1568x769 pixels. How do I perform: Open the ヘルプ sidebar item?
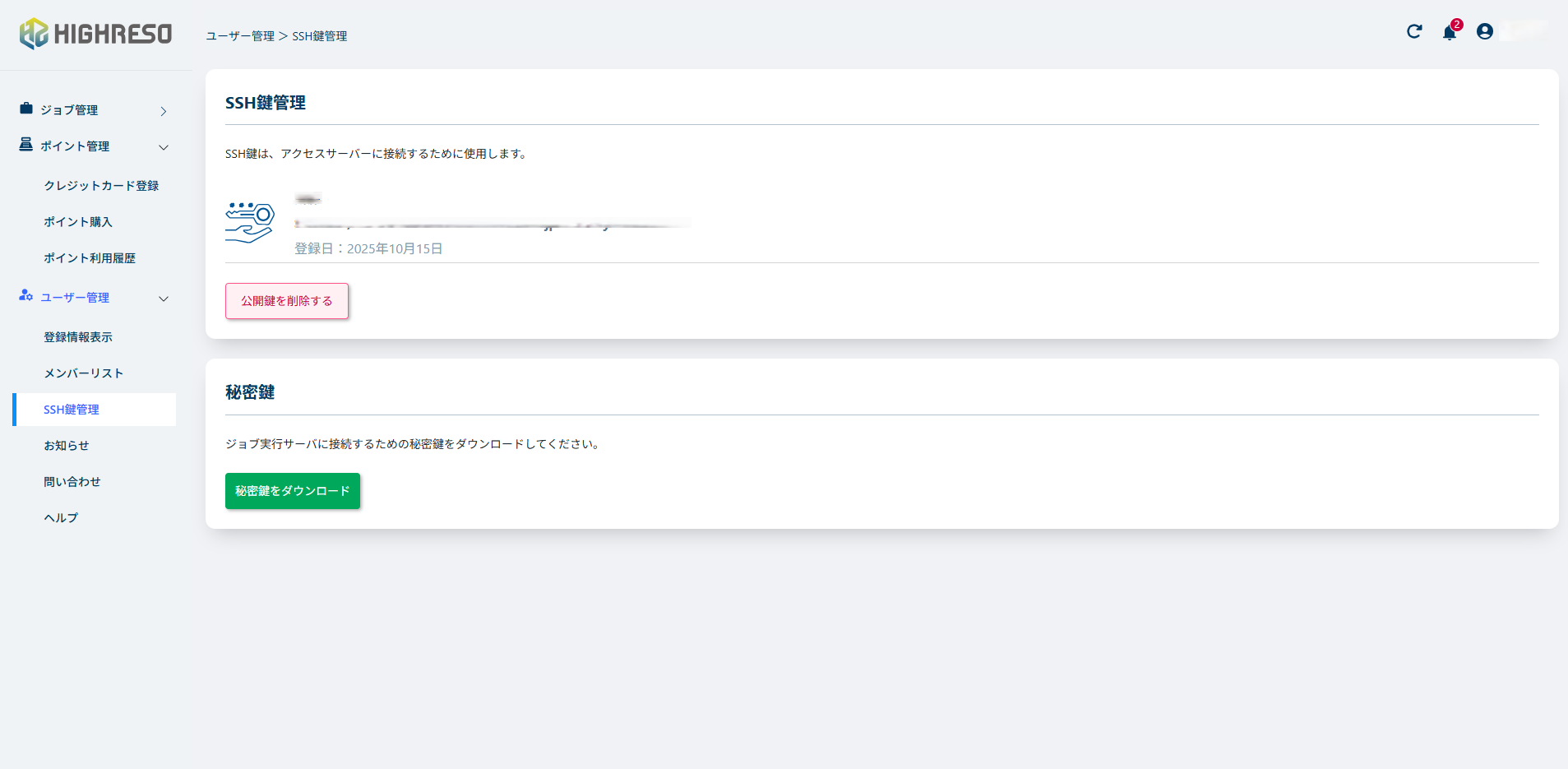coord(61,518)
